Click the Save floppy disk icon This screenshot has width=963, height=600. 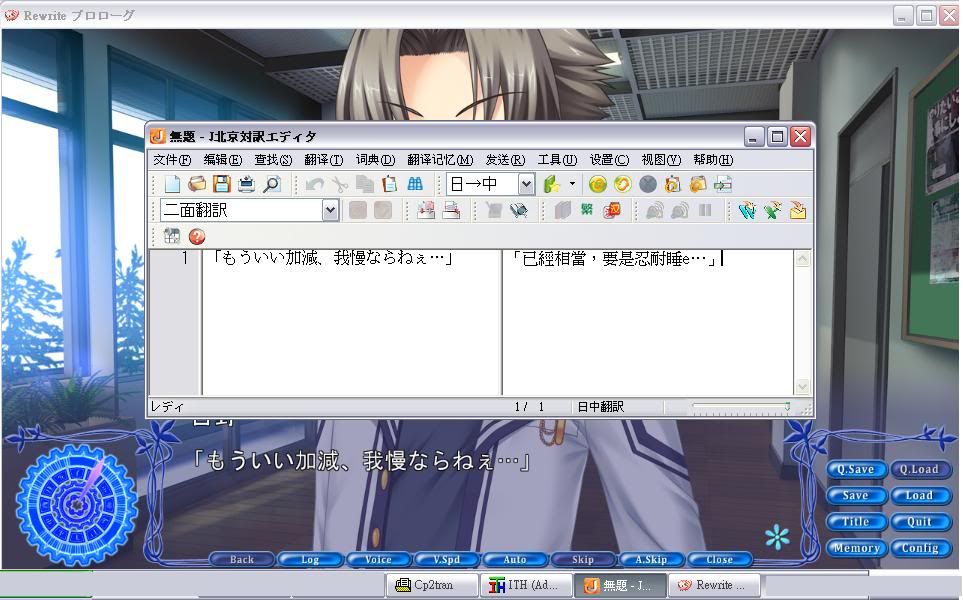coord(221,184)
